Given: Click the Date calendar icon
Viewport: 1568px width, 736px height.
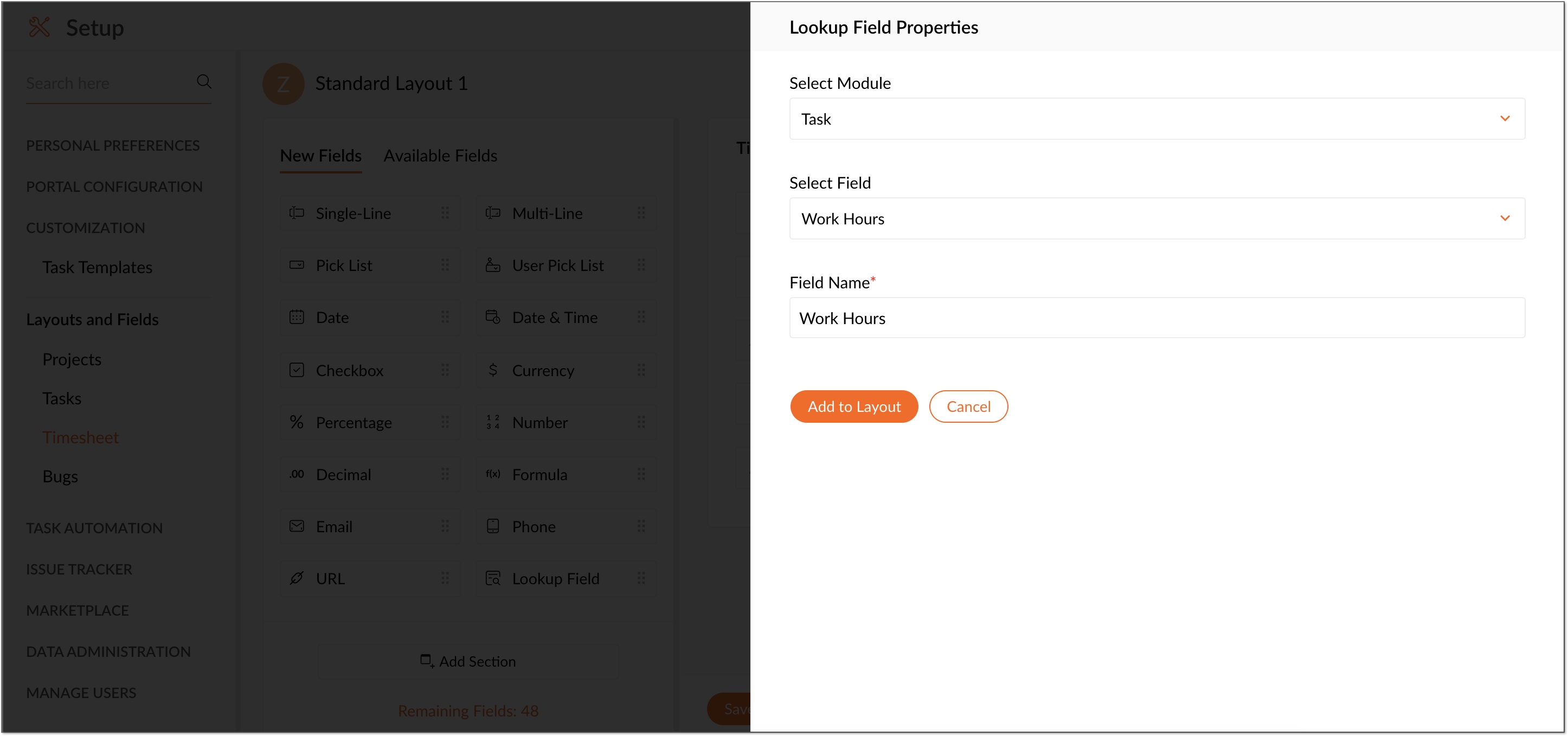Looking at the screenshot, I should tap(297, 317).
